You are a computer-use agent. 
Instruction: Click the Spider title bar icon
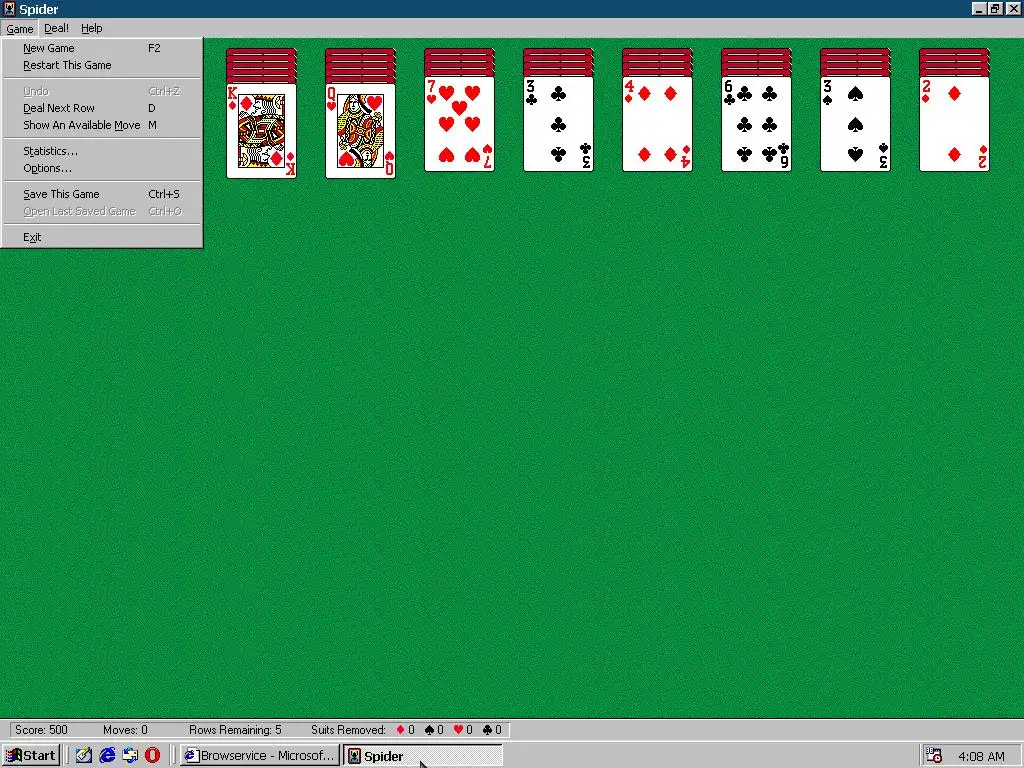tap(10, 9)
